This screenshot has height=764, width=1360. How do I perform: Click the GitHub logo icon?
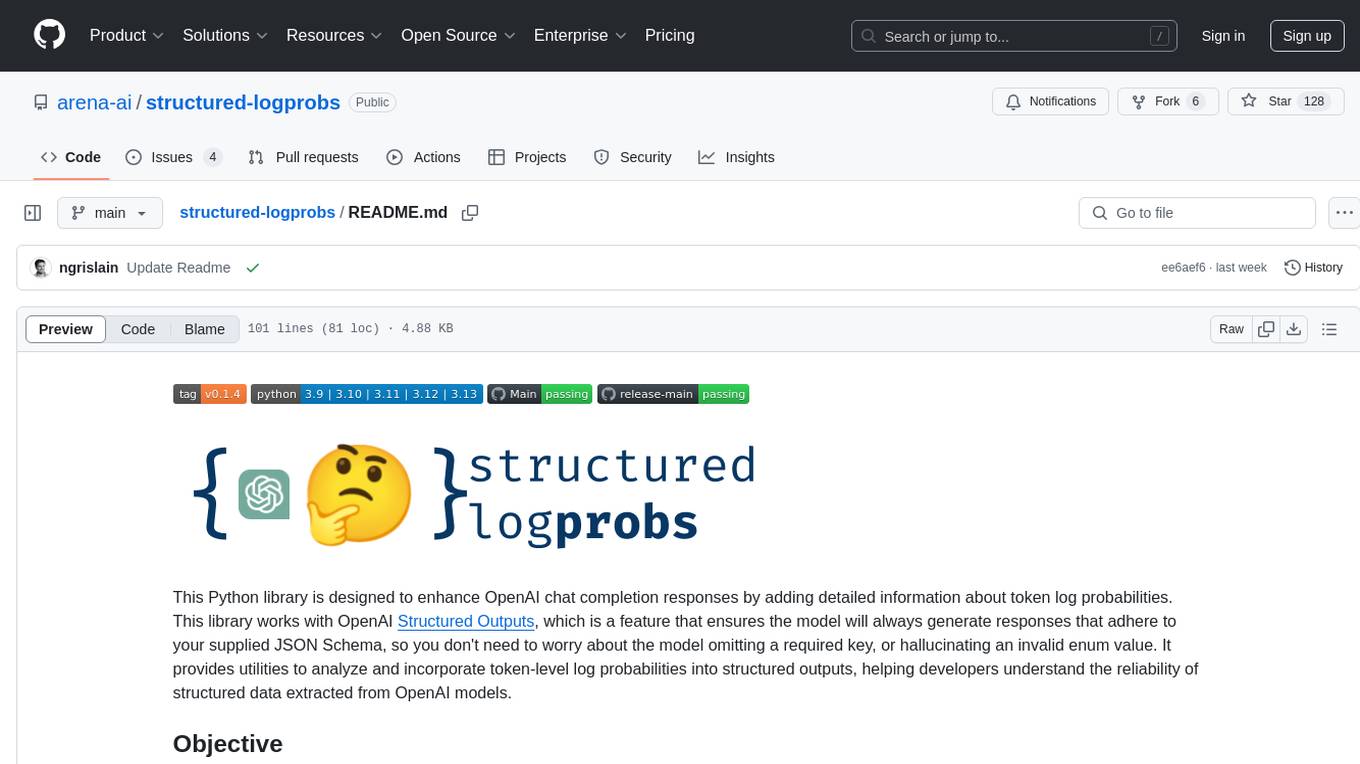pyautogui.click(x=49, y=35)
